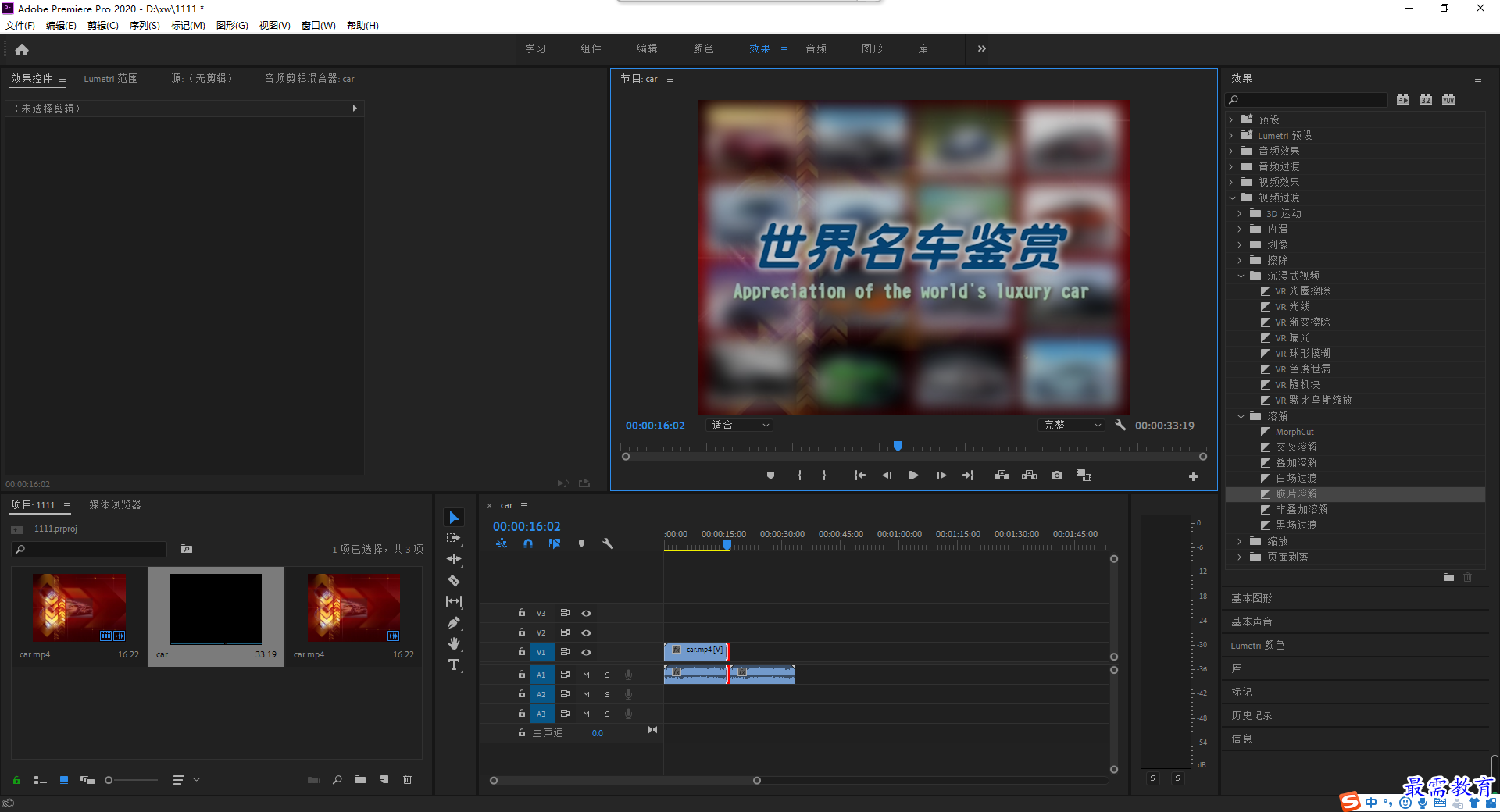Screen dimensions: 1500x812
Task: Click the Mark In button
Action: [x=799, y=475]
